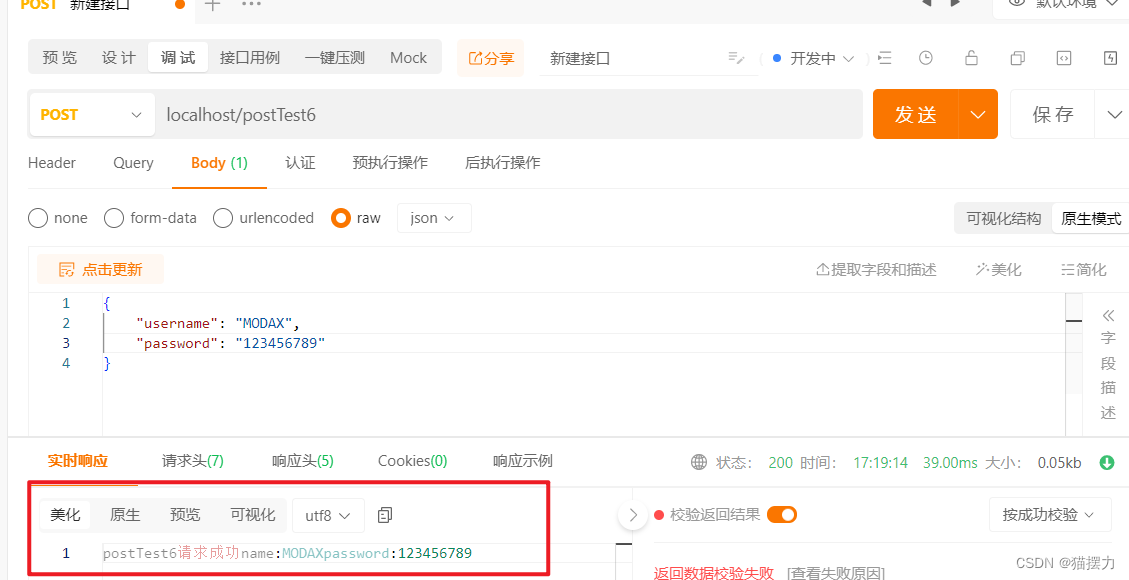Click the JSON line "username": "MODAX"
The width and height of the screenshot is (1129, 580).
[x=217, y=323]
